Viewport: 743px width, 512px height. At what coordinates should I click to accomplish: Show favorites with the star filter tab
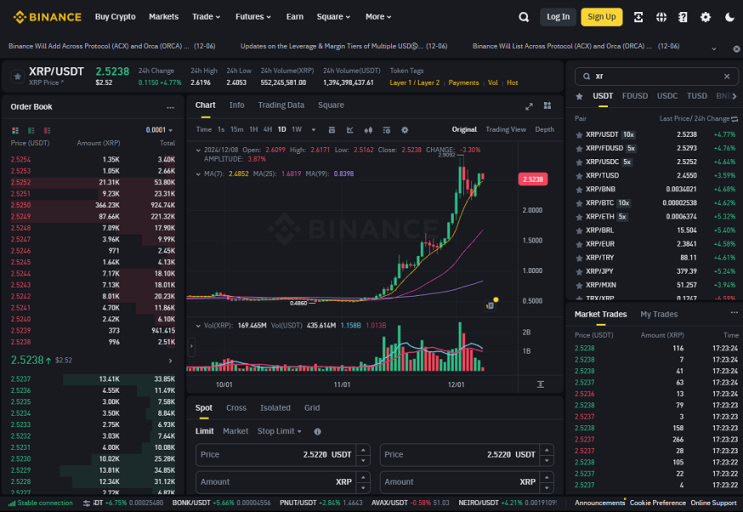click(x=579, y=96)
